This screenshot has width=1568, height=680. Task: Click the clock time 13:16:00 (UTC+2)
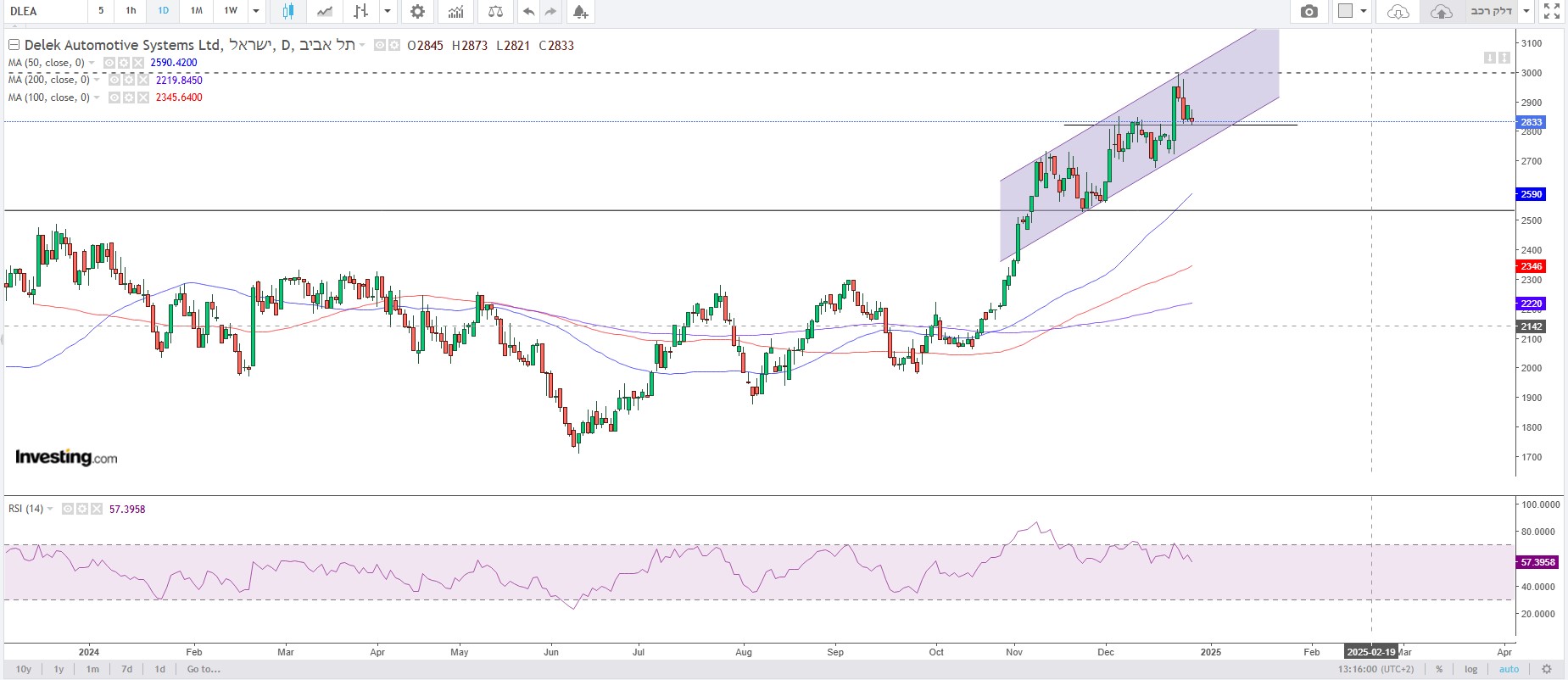click(x=1376, y=669)
